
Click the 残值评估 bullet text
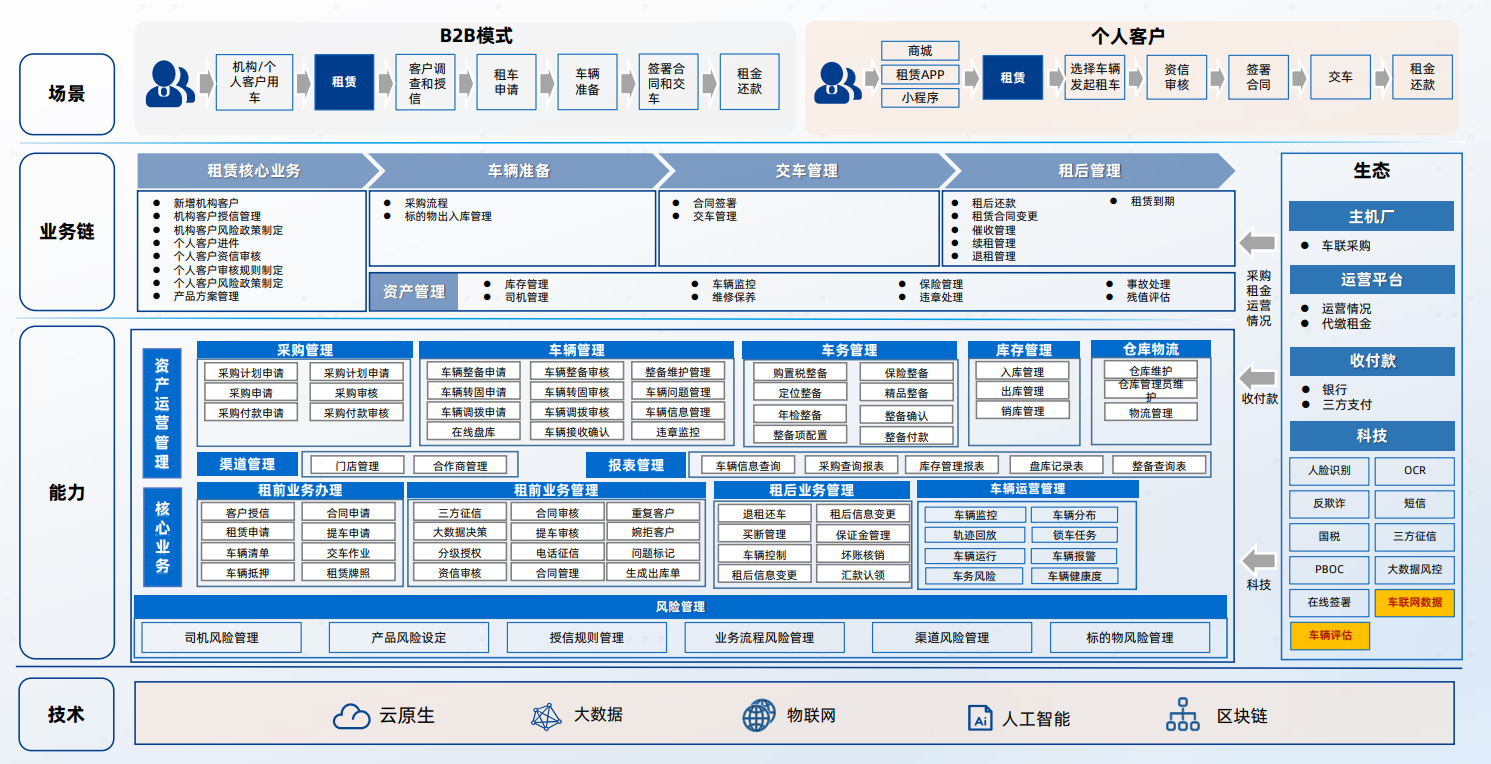(1148, 297)
